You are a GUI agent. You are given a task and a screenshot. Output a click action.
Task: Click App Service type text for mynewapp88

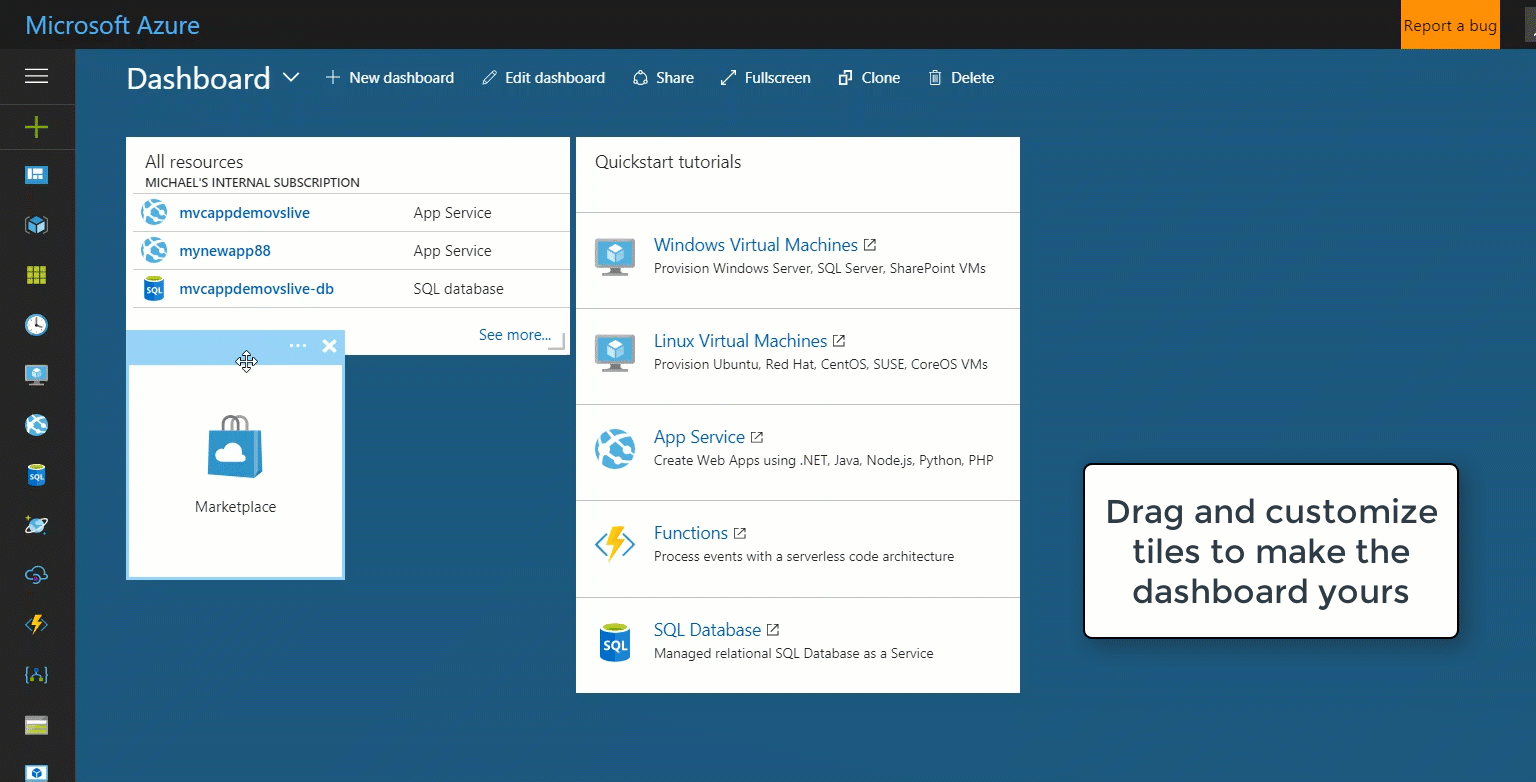pos(453,251)
